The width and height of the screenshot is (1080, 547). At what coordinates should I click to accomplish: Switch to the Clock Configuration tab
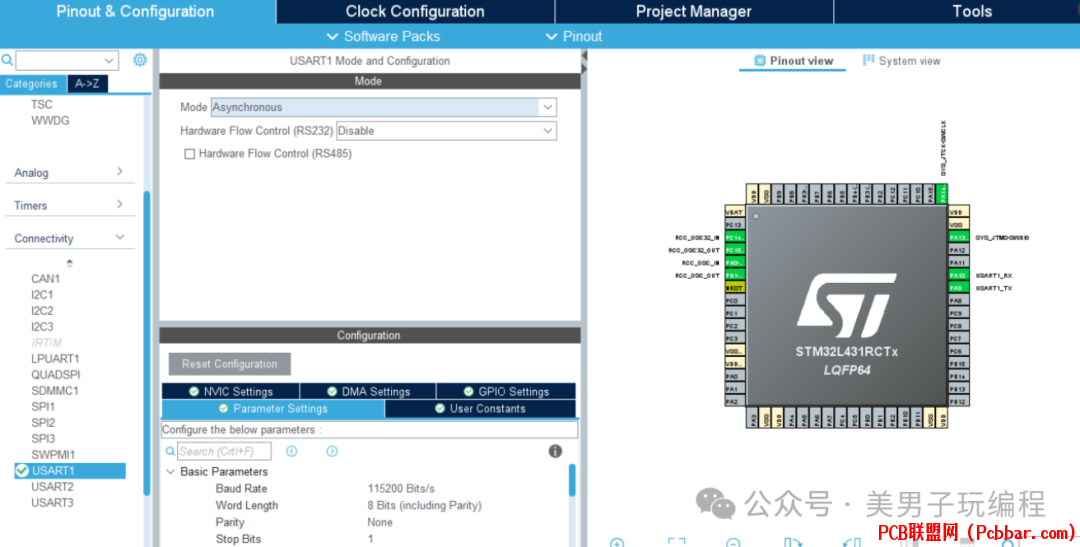click(x=415, y=12)
